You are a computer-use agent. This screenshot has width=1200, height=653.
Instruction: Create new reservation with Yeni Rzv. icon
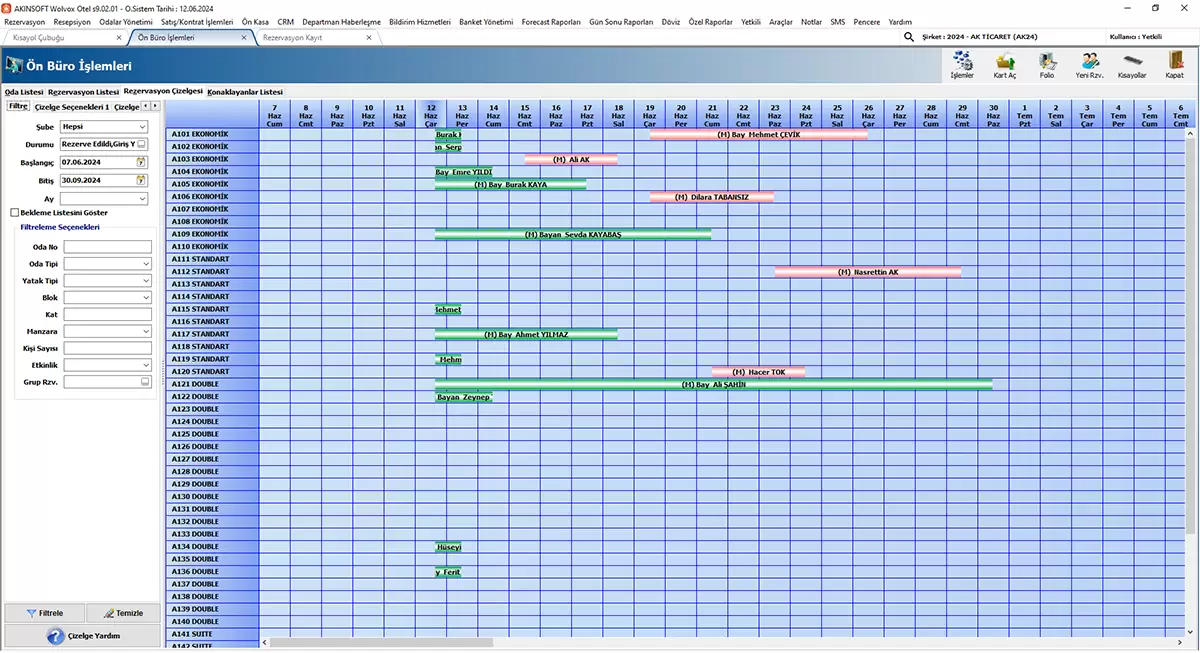pyautogui.click(x=1089, y=63)
